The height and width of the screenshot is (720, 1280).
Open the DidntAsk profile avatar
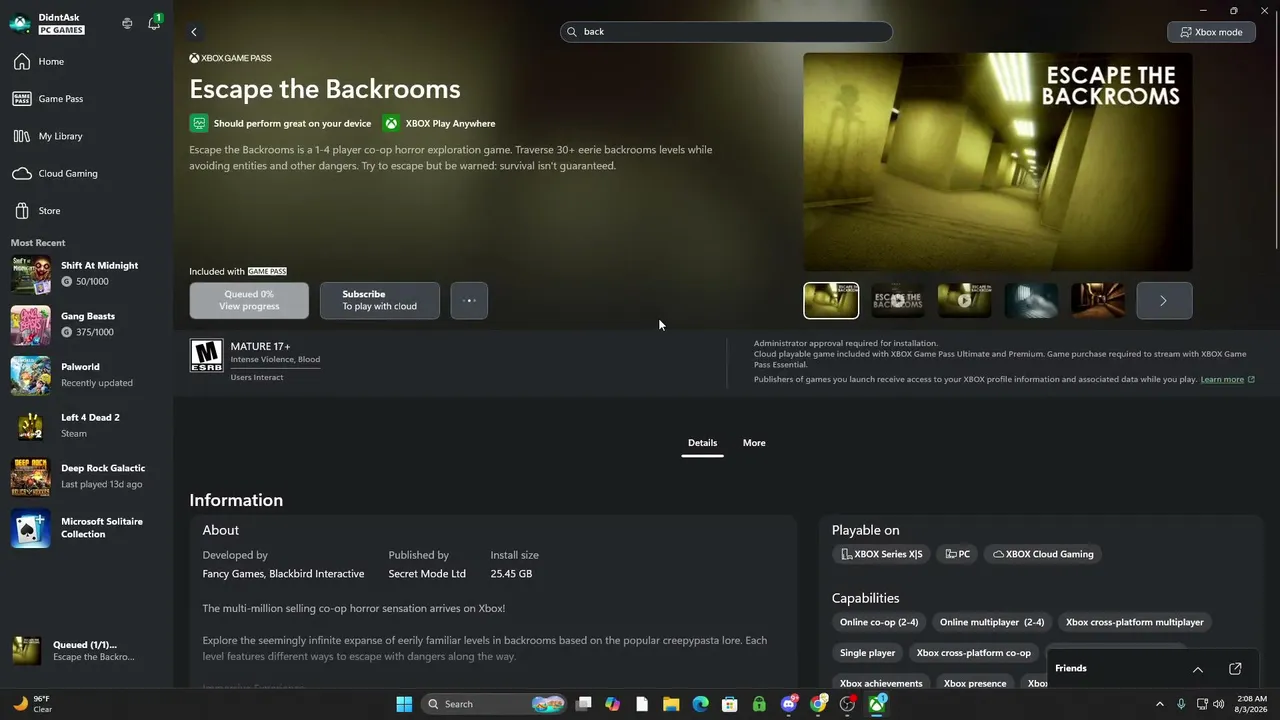[x=20, y=23]
